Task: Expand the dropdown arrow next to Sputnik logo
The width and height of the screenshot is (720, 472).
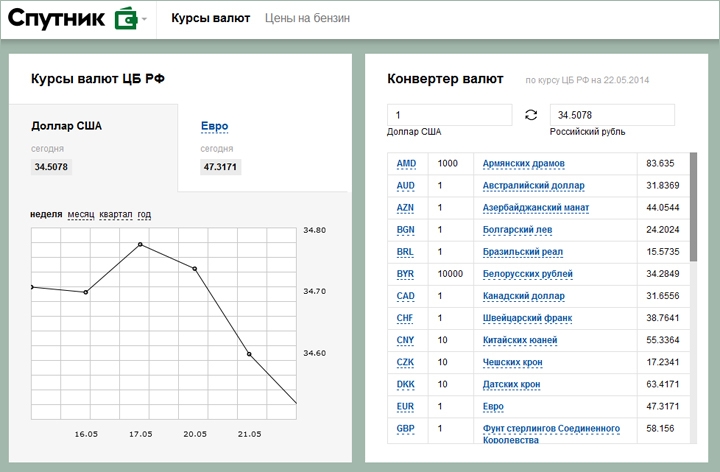Action: 144,20
